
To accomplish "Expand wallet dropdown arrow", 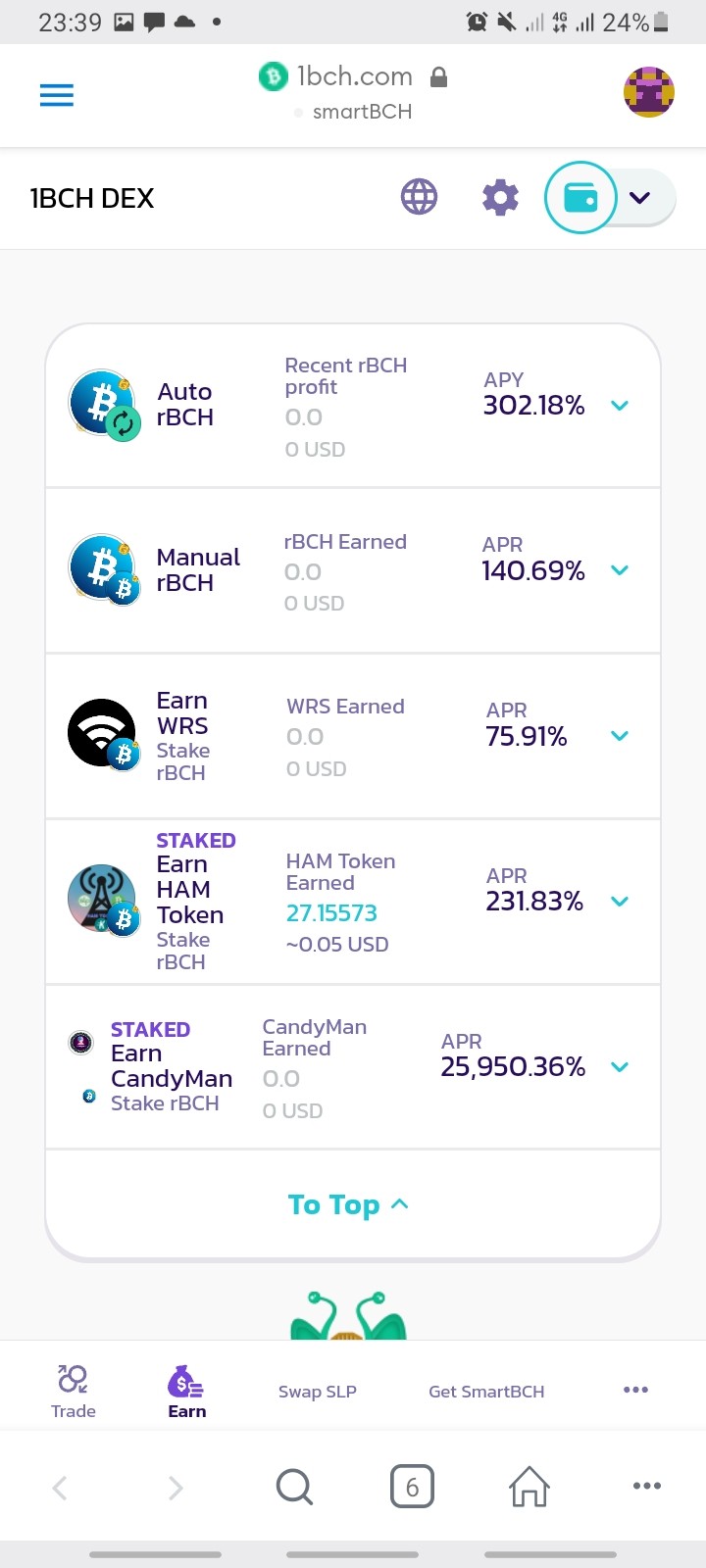I will pos(640,198).
